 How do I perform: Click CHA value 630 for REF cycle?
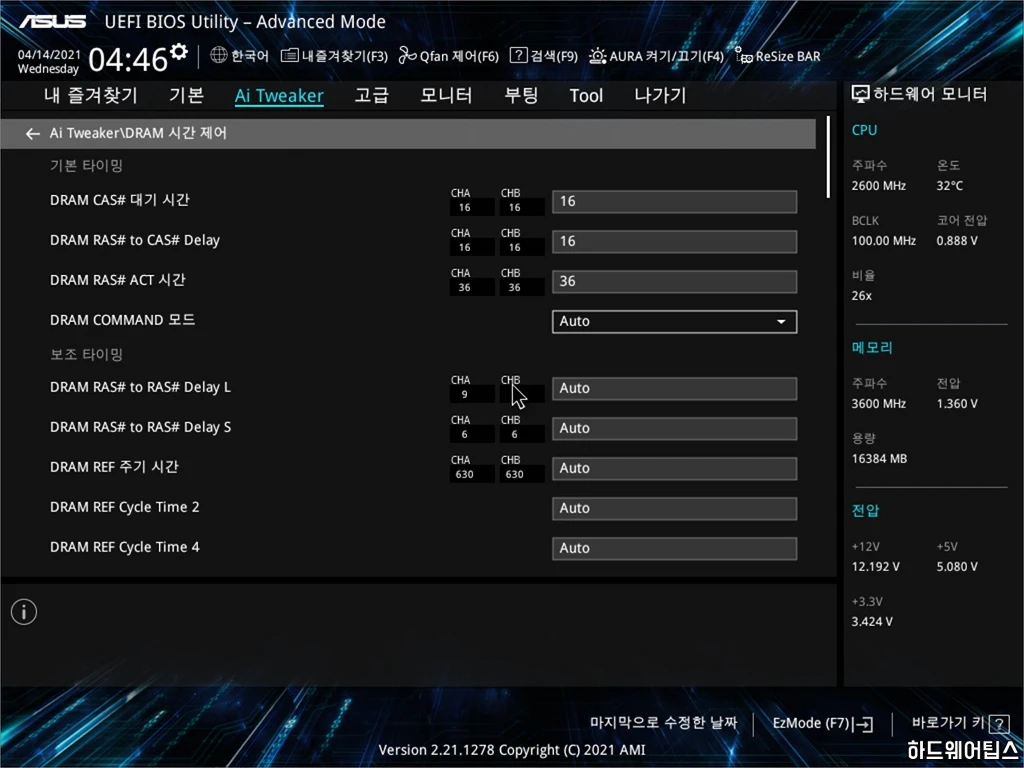click(465, 475)
